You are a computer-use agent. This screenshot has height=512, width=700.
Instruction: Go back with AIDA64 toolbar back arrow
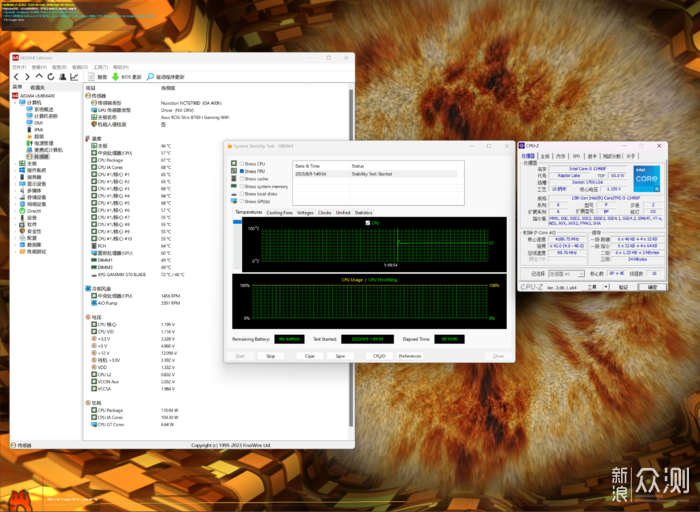click(16, 77)
